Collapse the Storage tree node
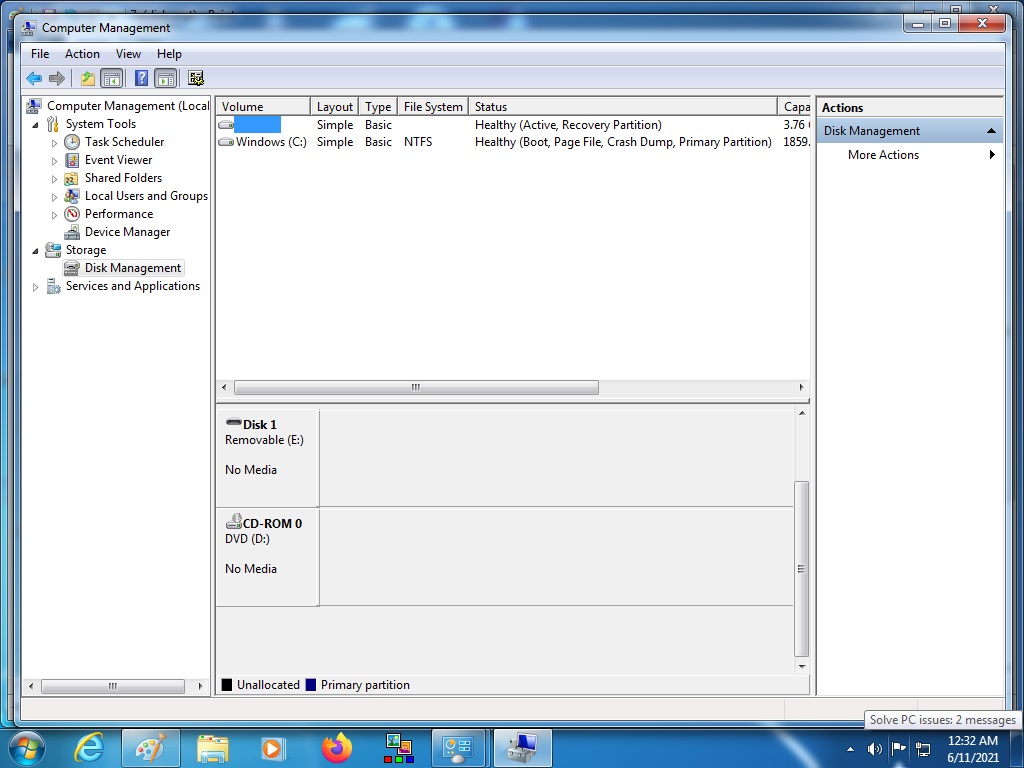 pos(35,251)
